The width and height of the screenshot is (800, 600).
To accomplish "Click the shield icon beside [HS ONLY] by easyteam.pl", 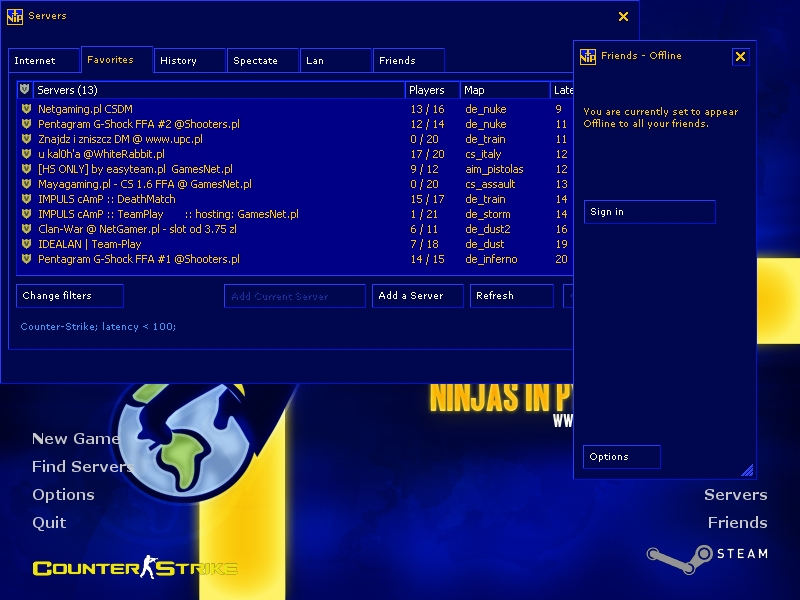I will click(x=27, y=169).
